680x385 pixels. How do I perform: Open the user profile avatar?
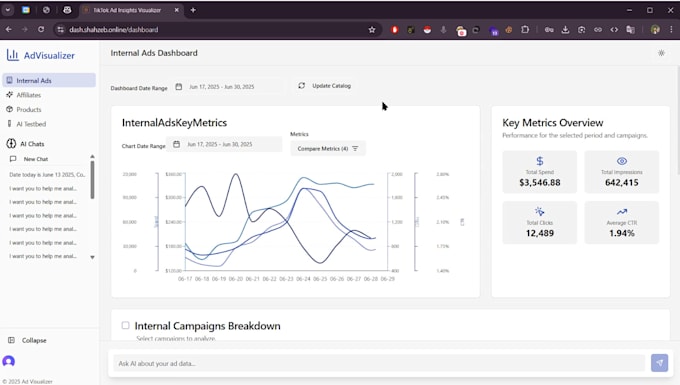(9, 361)
